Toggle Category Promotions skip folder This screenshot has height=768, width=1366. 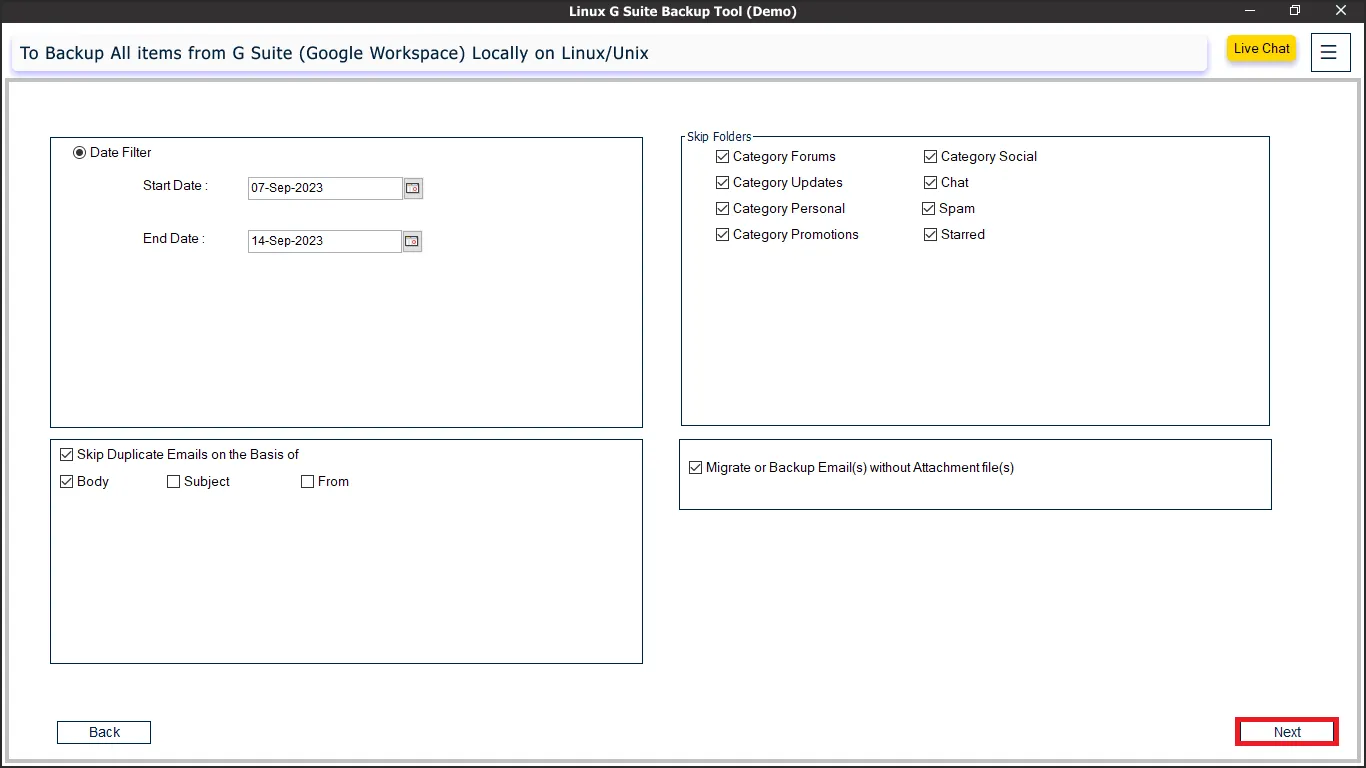tap(723, 235)
